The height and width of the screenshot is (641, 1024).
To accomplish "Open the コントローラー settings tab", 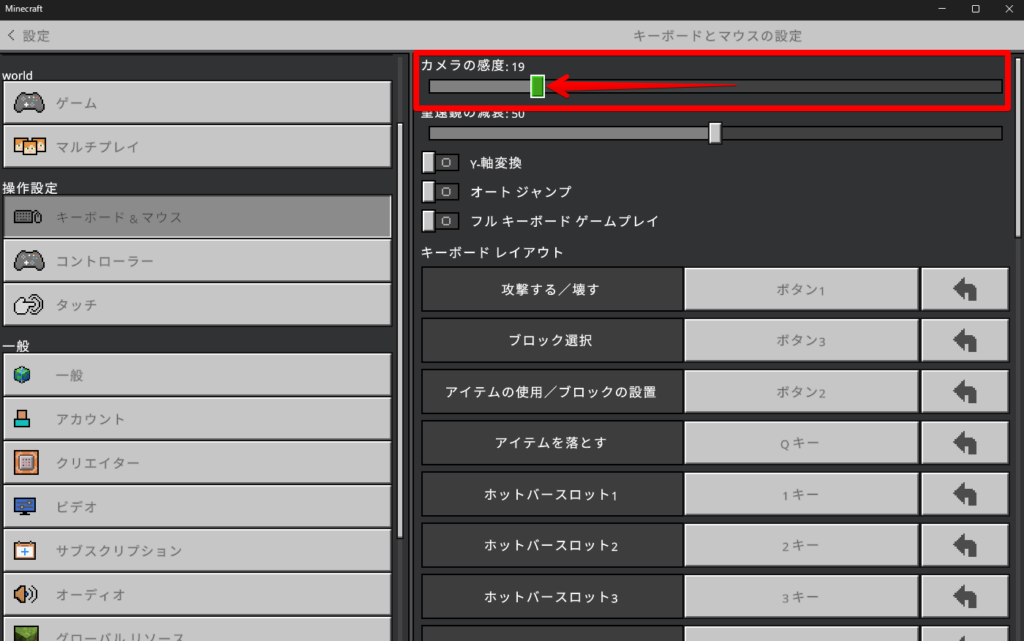I will coord(197,261).
